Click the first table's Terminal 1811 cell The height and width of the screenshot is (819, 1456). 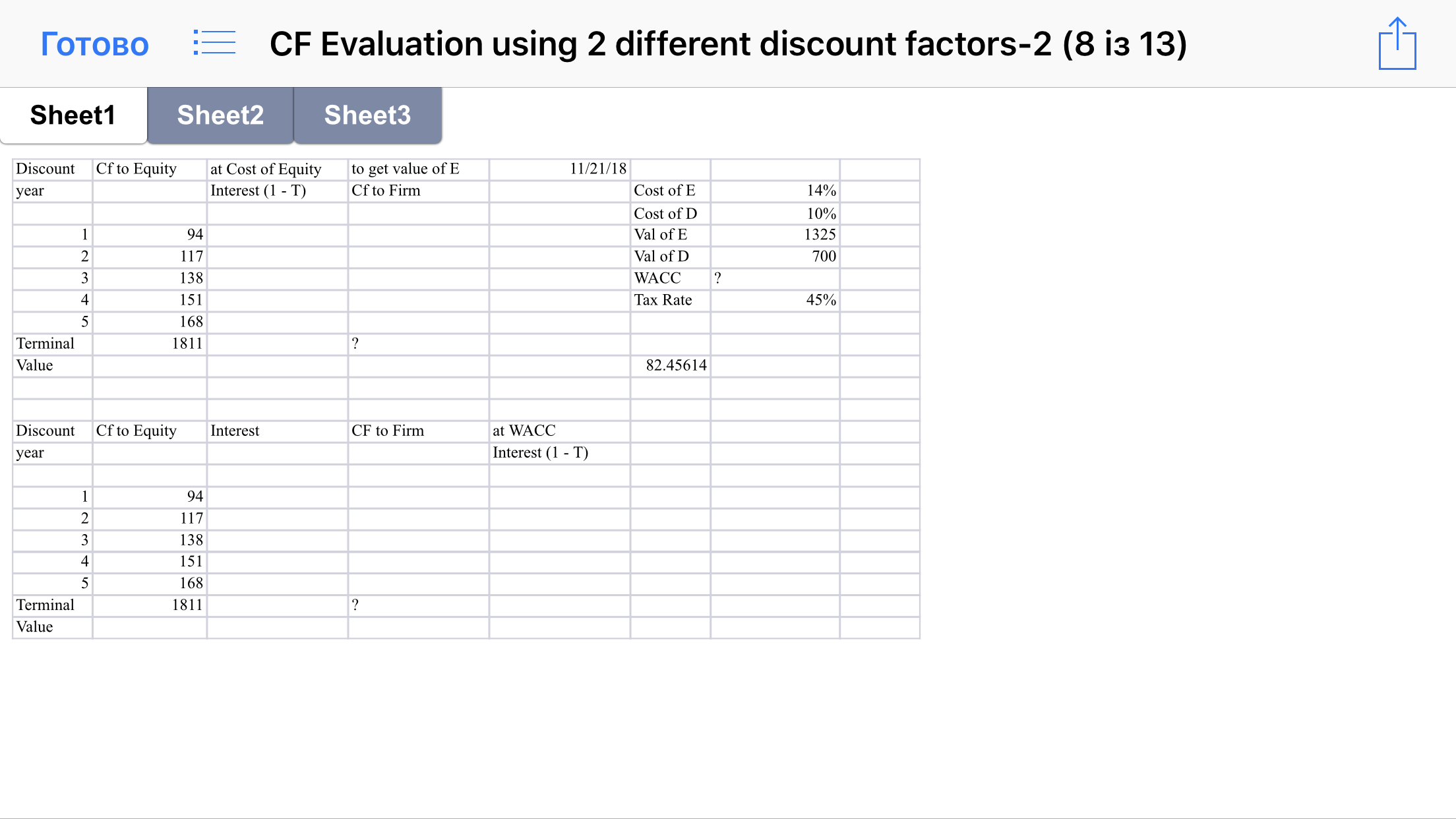pos(150,344)
